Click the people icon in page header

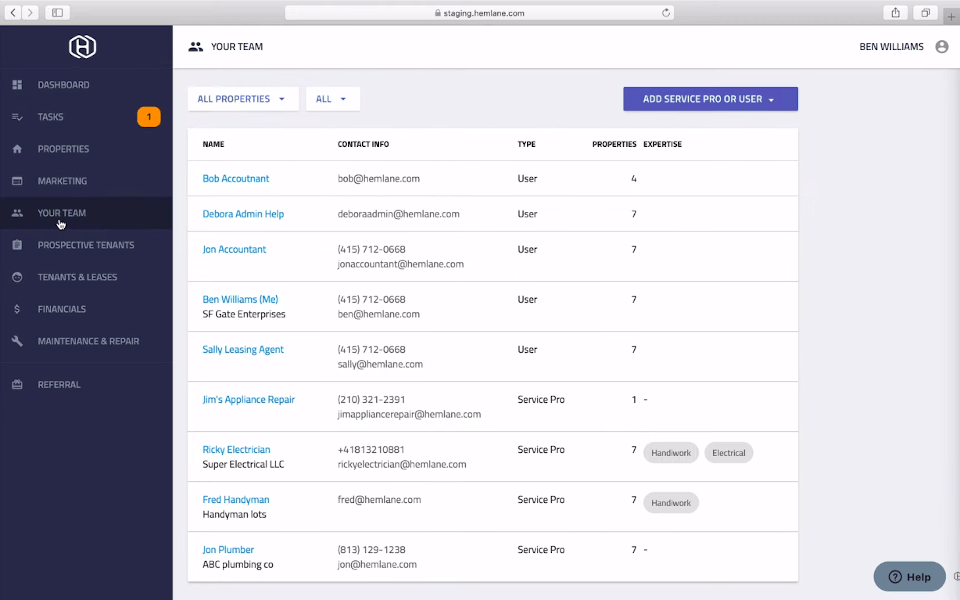[x=195, y=47]
